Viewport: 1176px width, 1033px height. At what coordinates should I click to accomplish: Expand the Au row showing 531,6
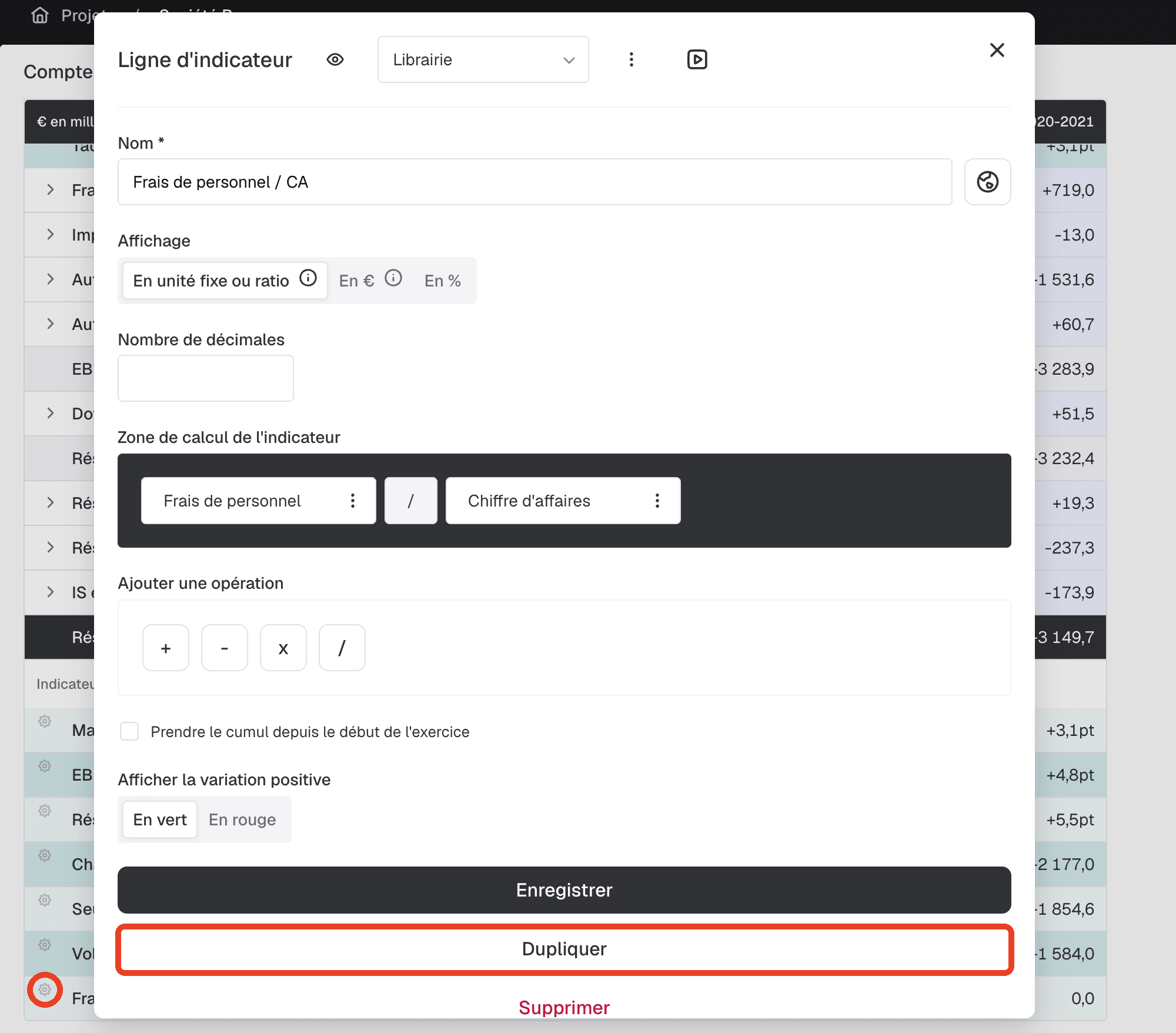51,279
